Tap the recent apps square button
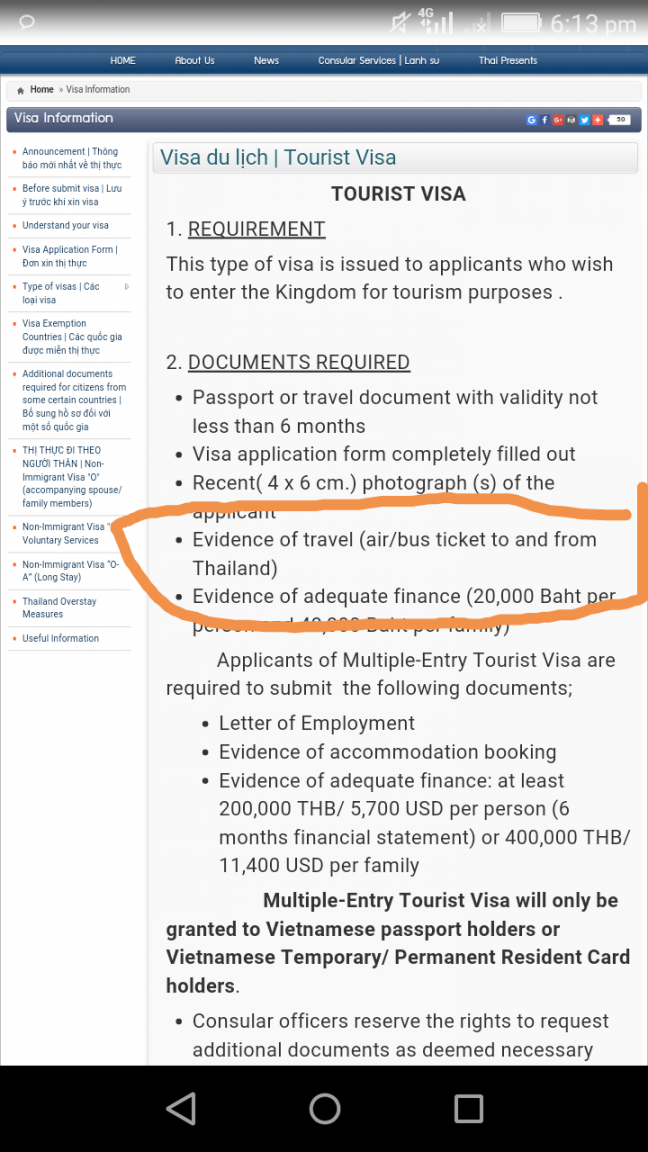 point(468,1108)
